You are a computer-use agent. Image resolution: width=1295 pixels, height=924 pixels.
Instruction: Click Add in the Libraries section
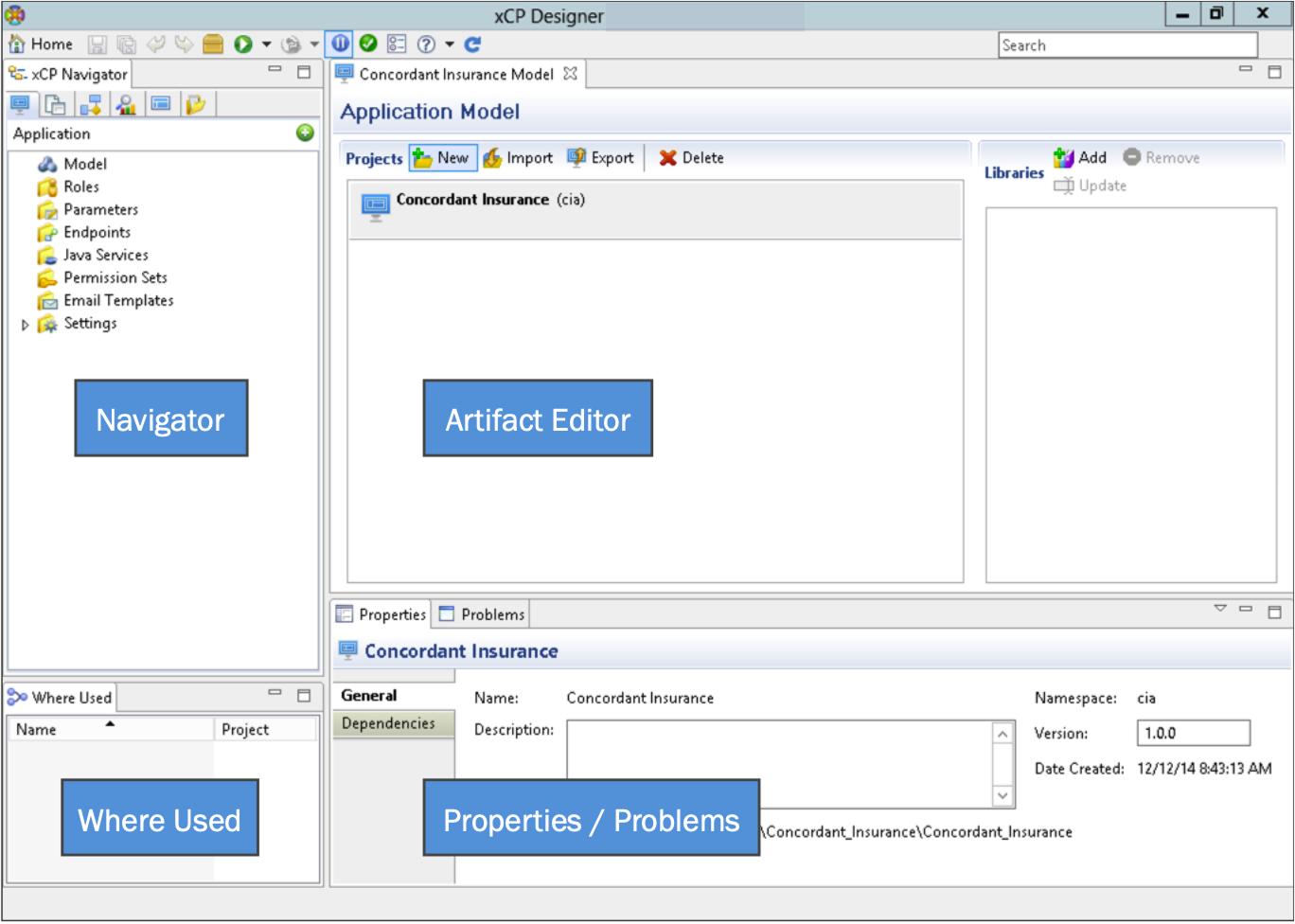[x=1080, y=158]
